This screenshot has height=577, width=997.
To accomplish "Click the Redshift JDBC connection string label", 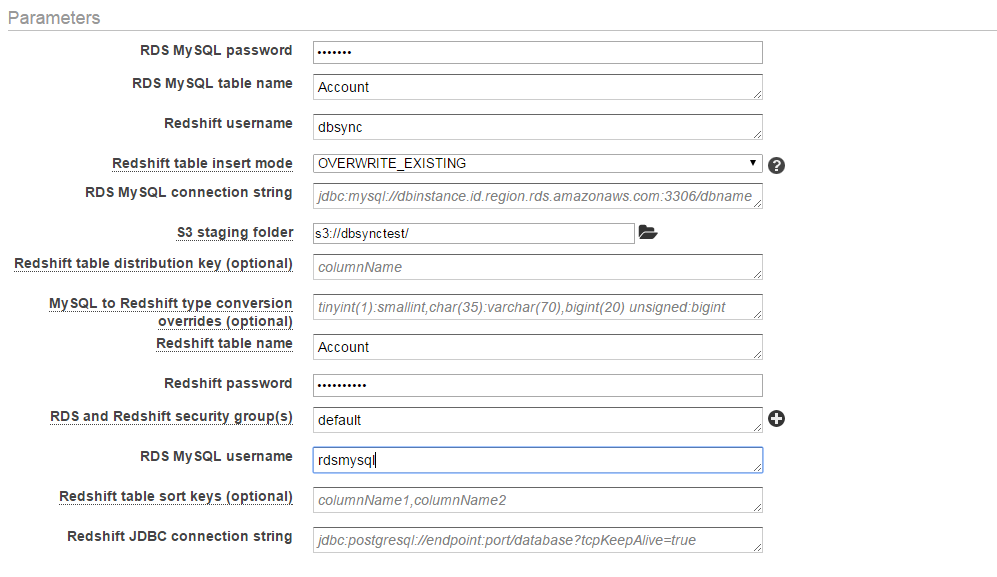I will (x=179, y=536).
